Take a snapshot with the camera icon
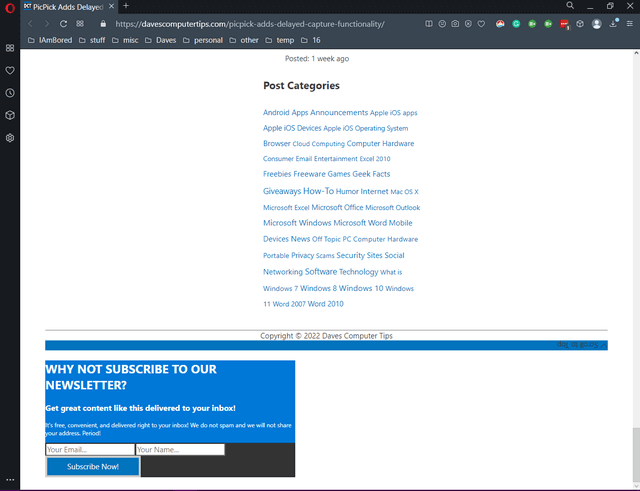Image resolution: width=640 pixels, height=491 pixels. click(455, 24)
